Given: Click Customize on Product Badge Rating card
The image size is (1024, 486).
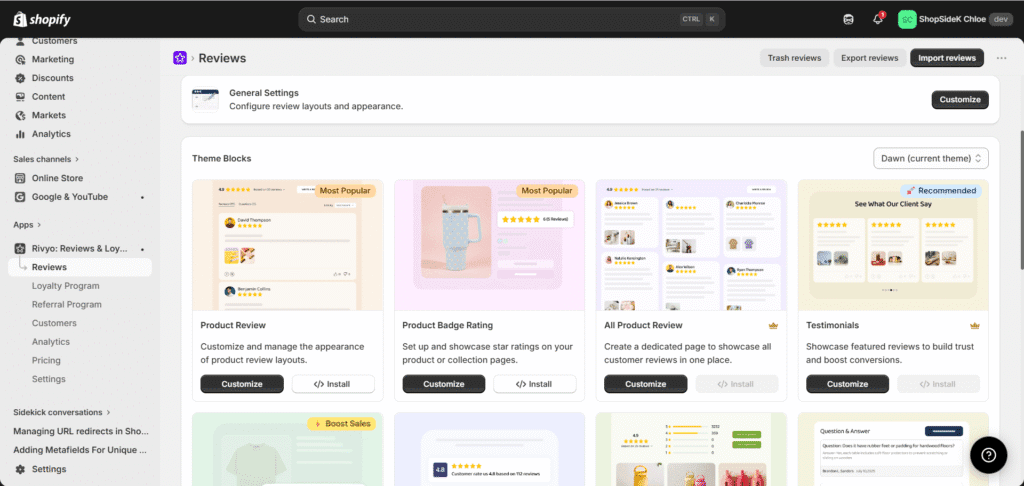Looking at the screenshot, I should (443, 384).
